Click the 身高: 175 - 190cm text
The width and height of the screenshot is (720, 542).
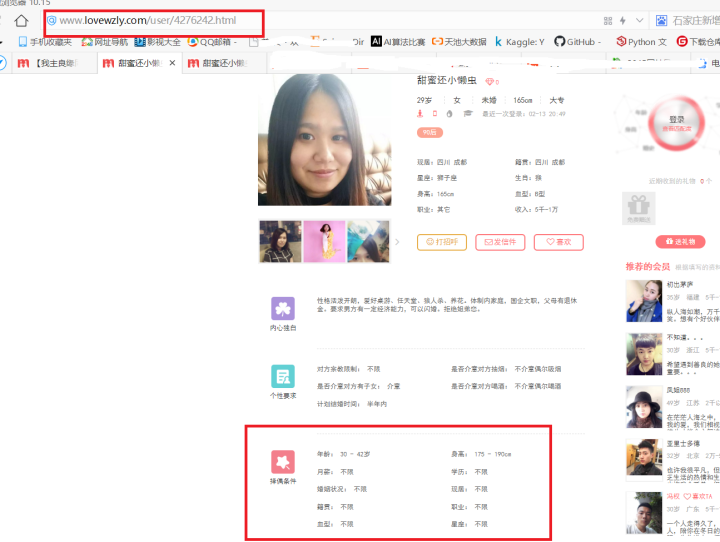tap(481, 454)
